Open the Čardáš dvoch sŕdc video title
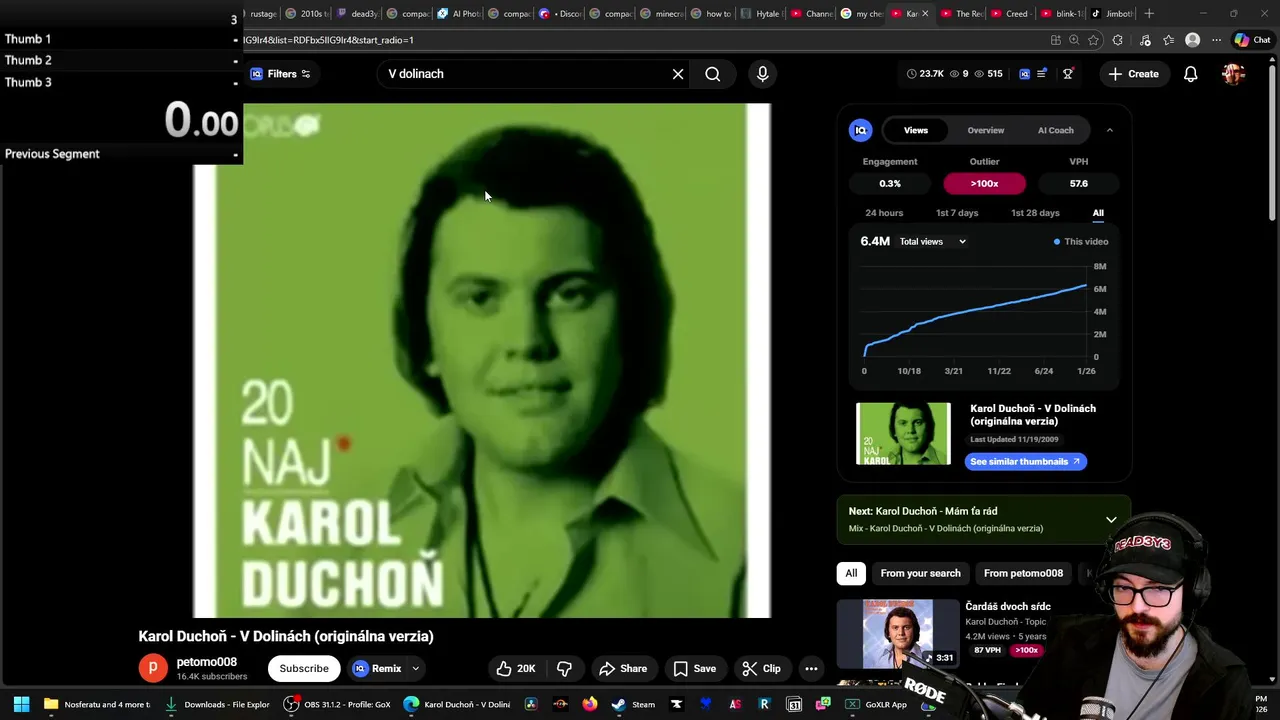Screen dimensions: 1280x720 point(1008,607)
